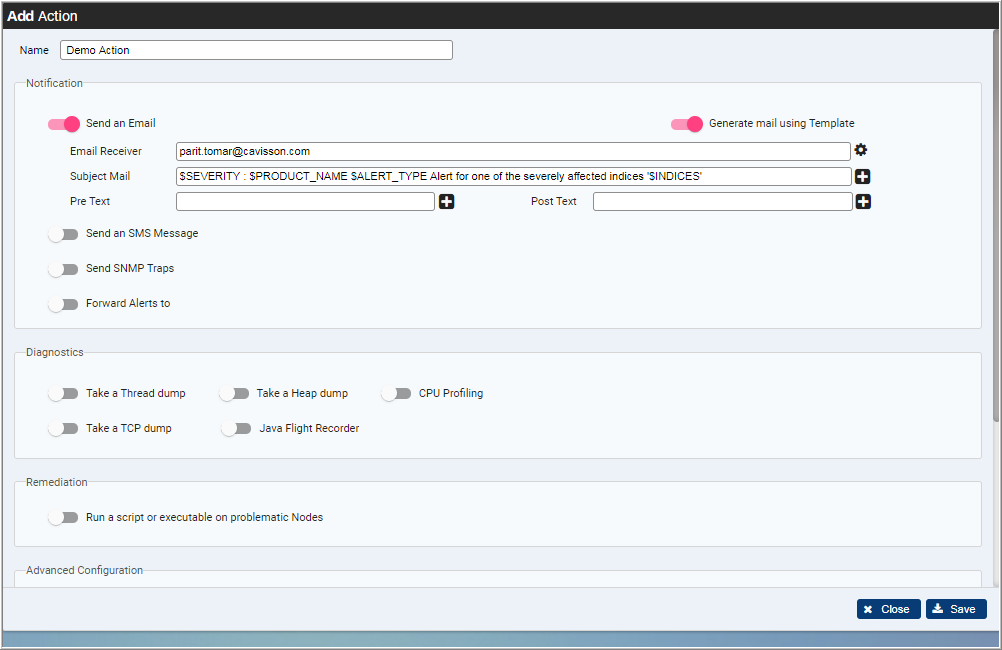Click the Advanced Configuration section label
Screen dimensions: 1002x650
pyautogui.click(x=84, y=570)
